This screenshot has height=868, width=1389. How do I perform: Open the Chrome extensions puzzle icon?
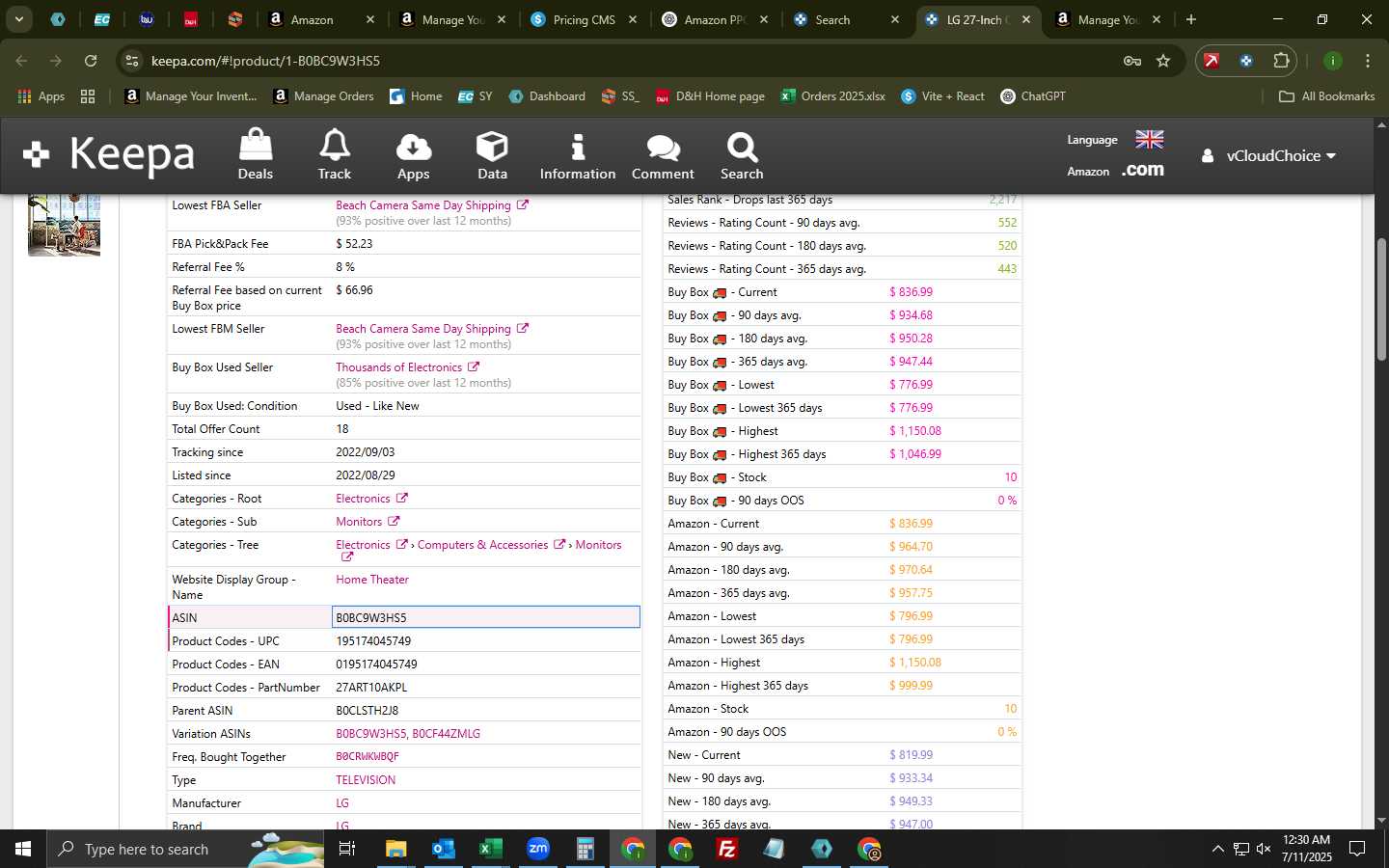1281,61
